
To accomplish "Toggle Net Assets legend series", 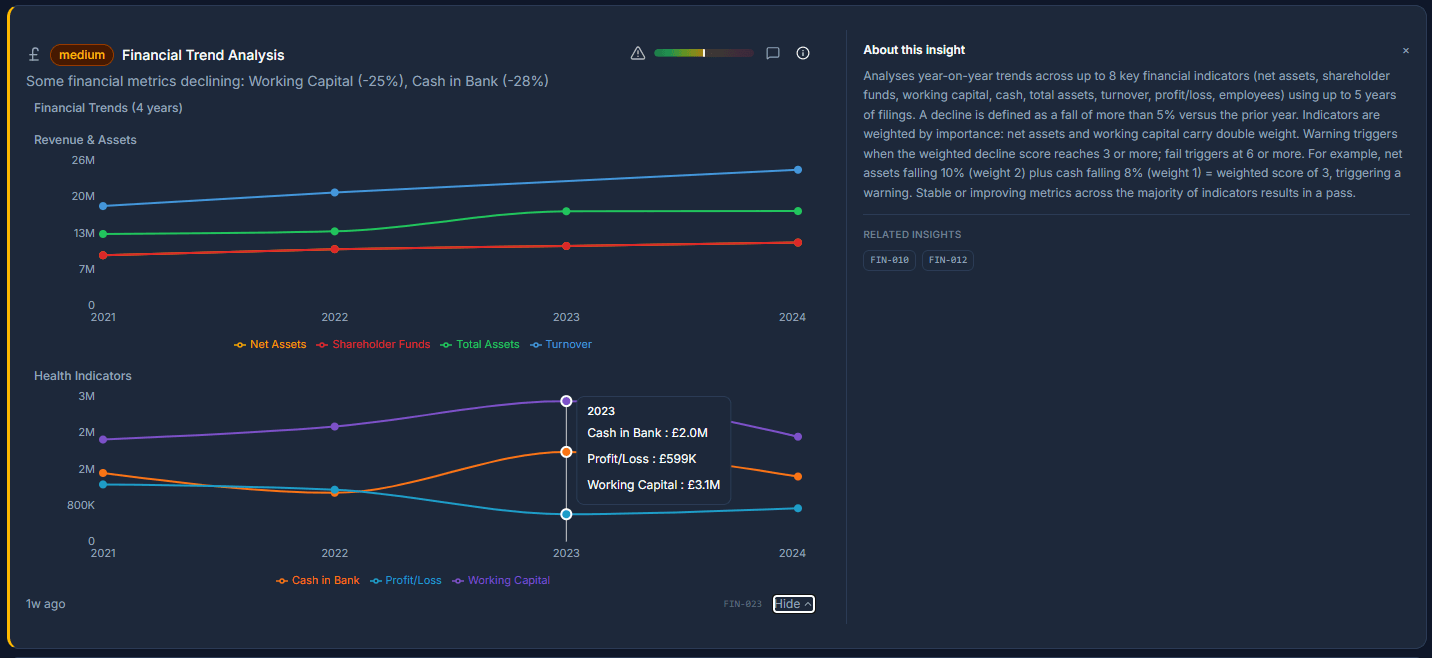I will [x=270, y=344].
